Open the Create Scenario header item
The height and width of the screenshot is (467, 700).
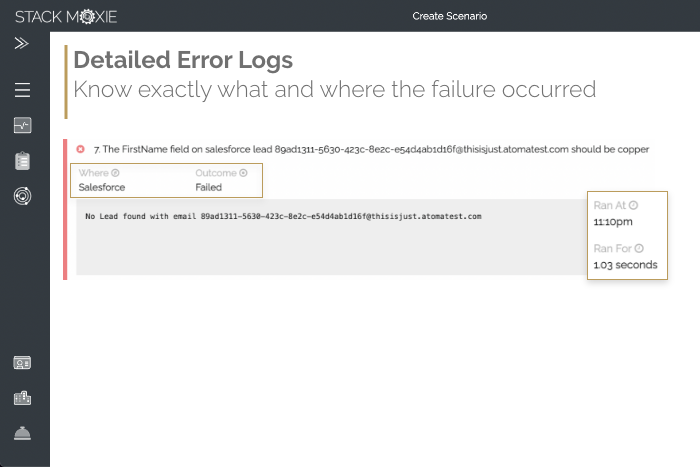coord(449,16)
